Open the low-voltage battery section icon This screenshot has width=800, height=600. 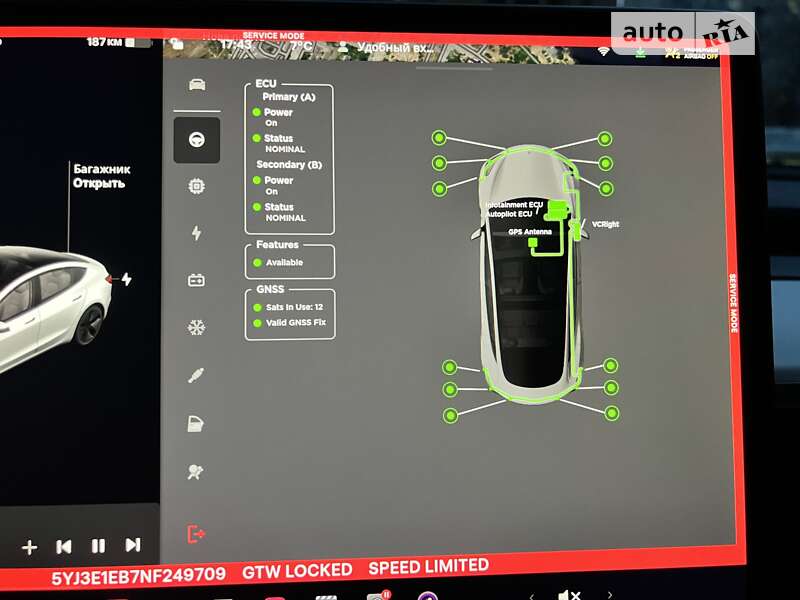196,280
